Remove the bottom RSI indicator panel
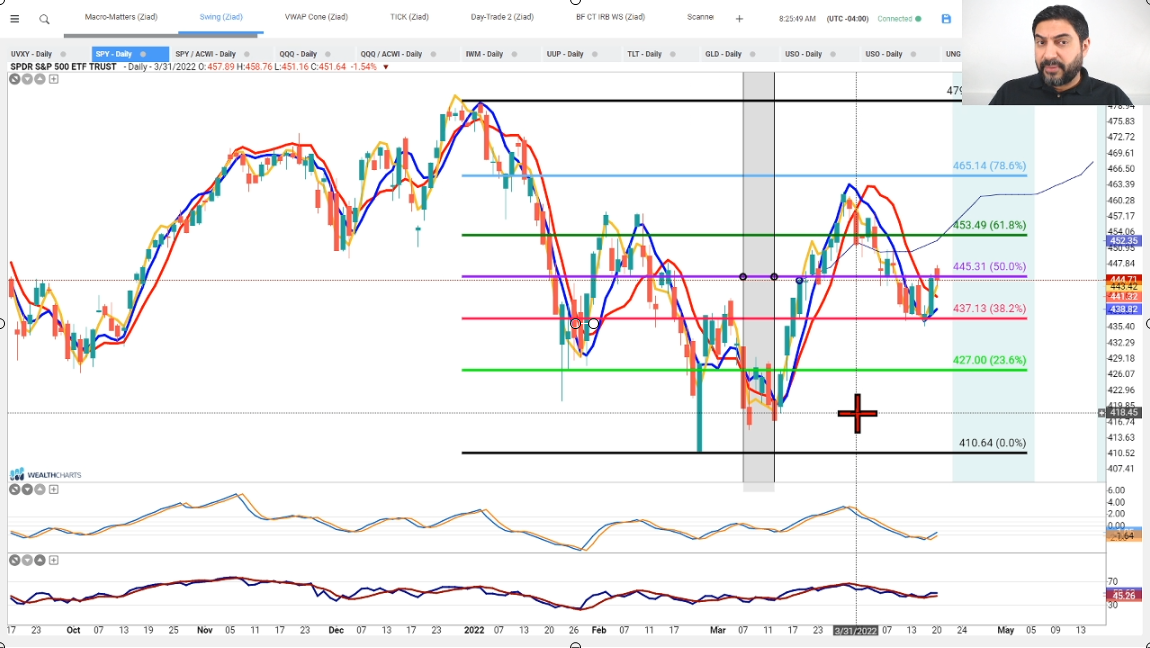The height and width of the screenshot is (648, 1150). (x=14, y=560)
